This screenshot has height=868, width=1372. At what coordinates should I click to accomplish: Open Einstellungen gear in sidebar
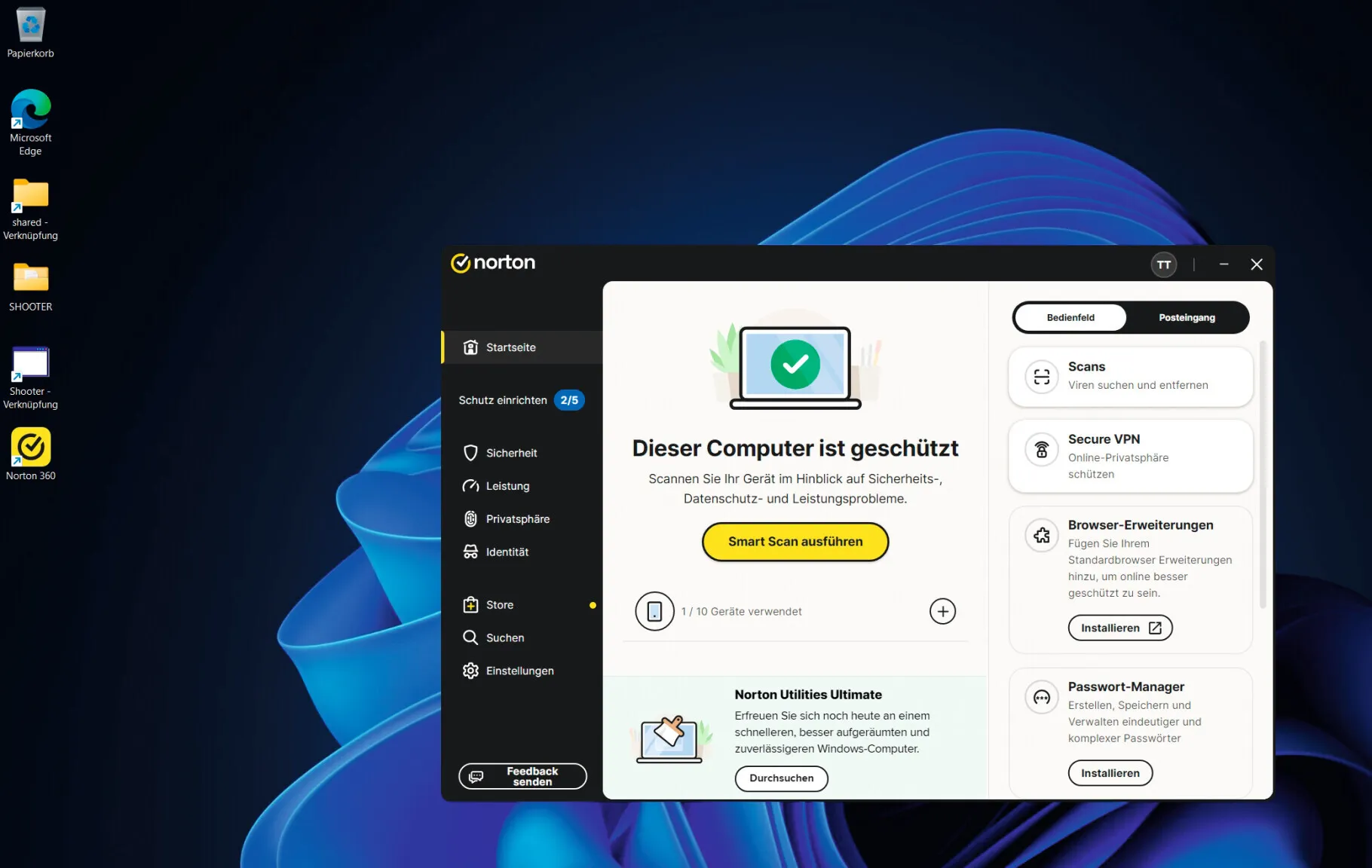[471, 671]
